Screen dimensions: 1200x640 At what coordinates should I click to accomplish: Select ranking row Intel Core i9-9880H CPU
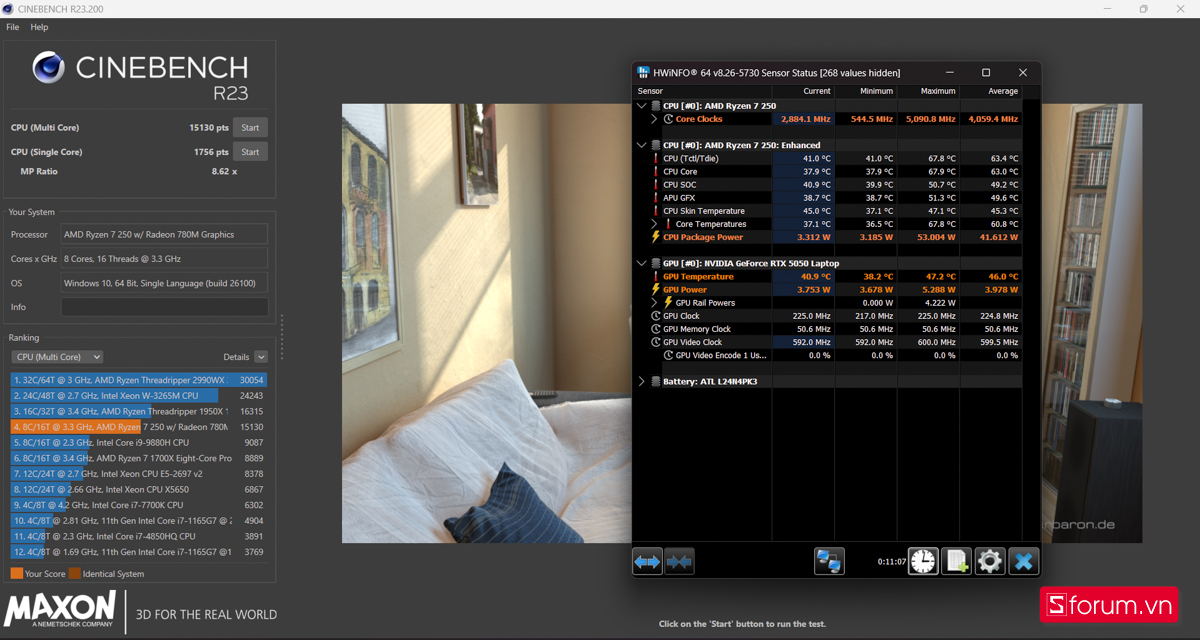138,442
